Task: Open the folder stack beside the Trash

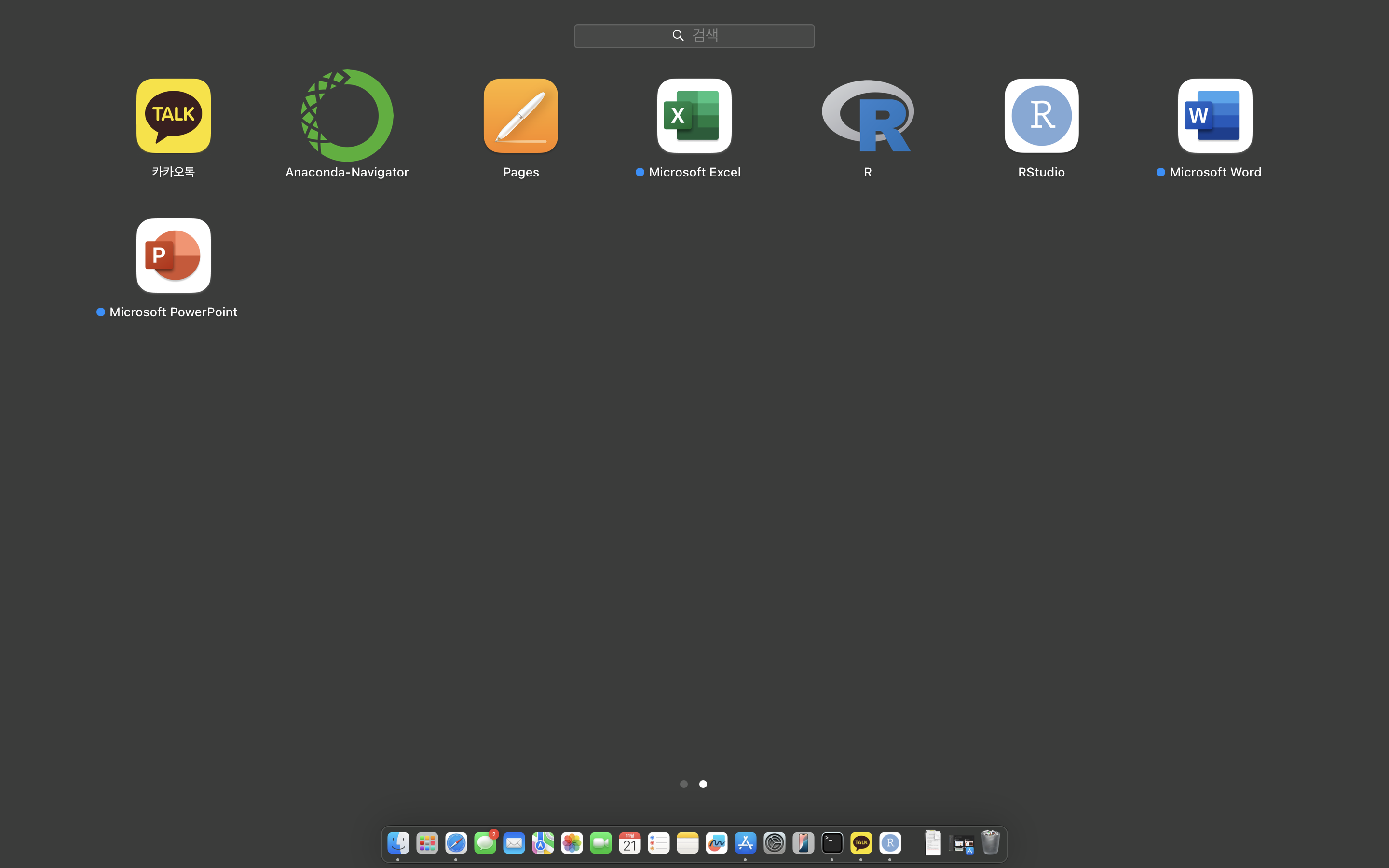Action: pyautogui.click(x=962, y=844)
